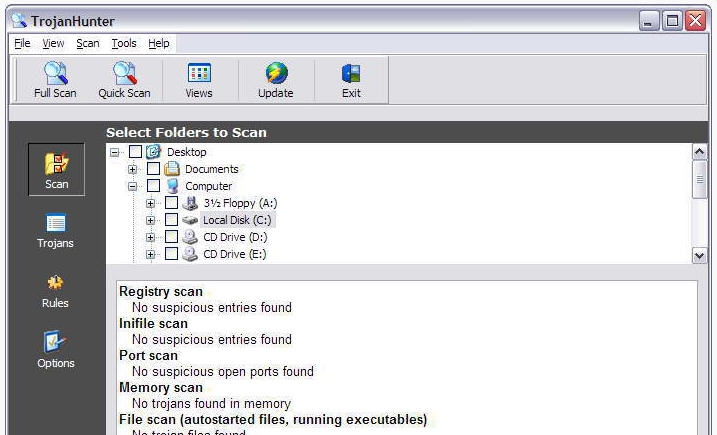717x435 pixels.
Task: Select the CD Drive (E:) label
Action: coord(235,254)
